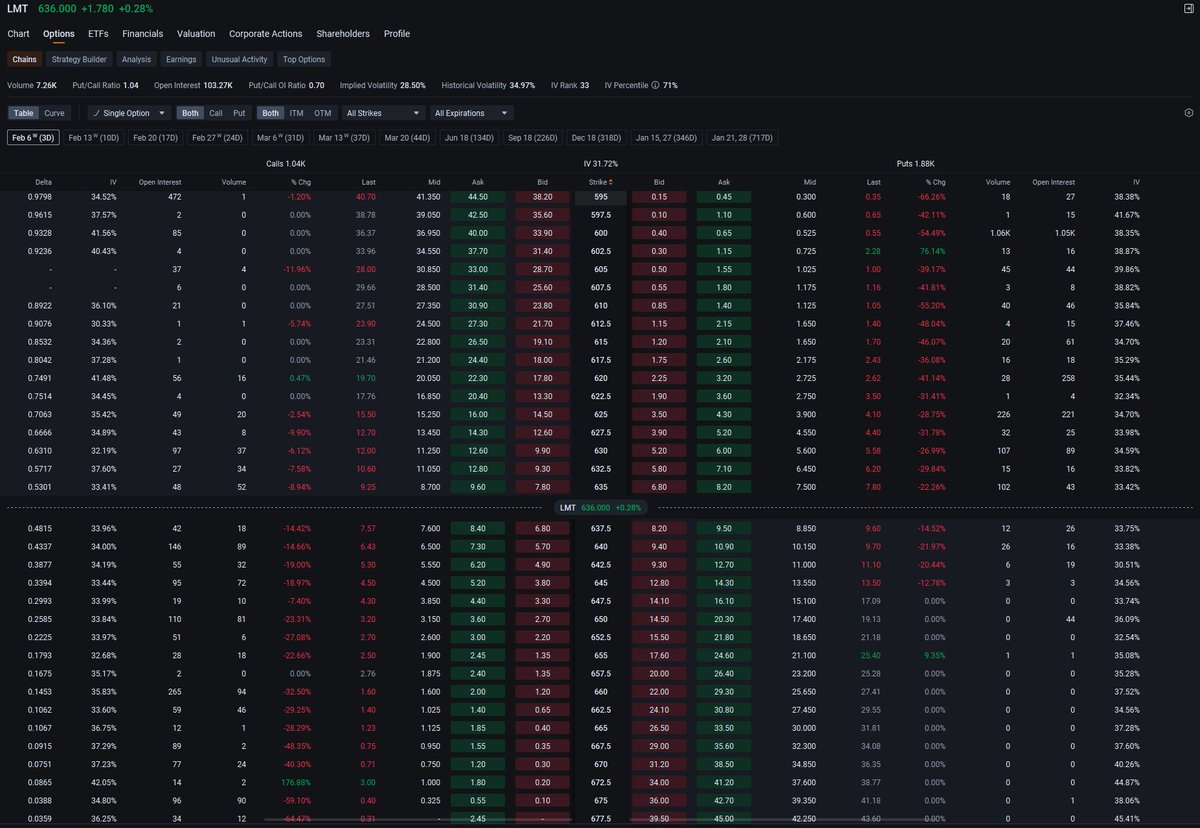Open the All Strikes dropdown
The height and width of the screenshot is (828, 1200).
click(383, 113)
